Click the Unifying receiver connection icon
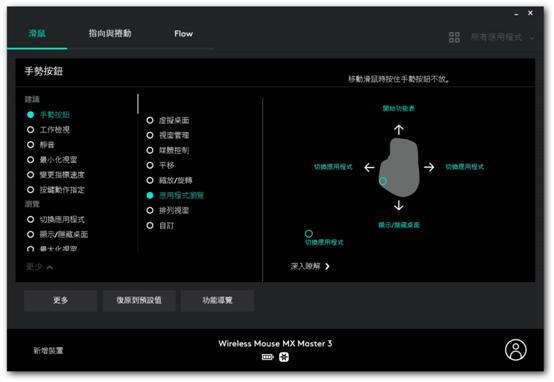The image size is (554, 382). (x=284, y=357)
